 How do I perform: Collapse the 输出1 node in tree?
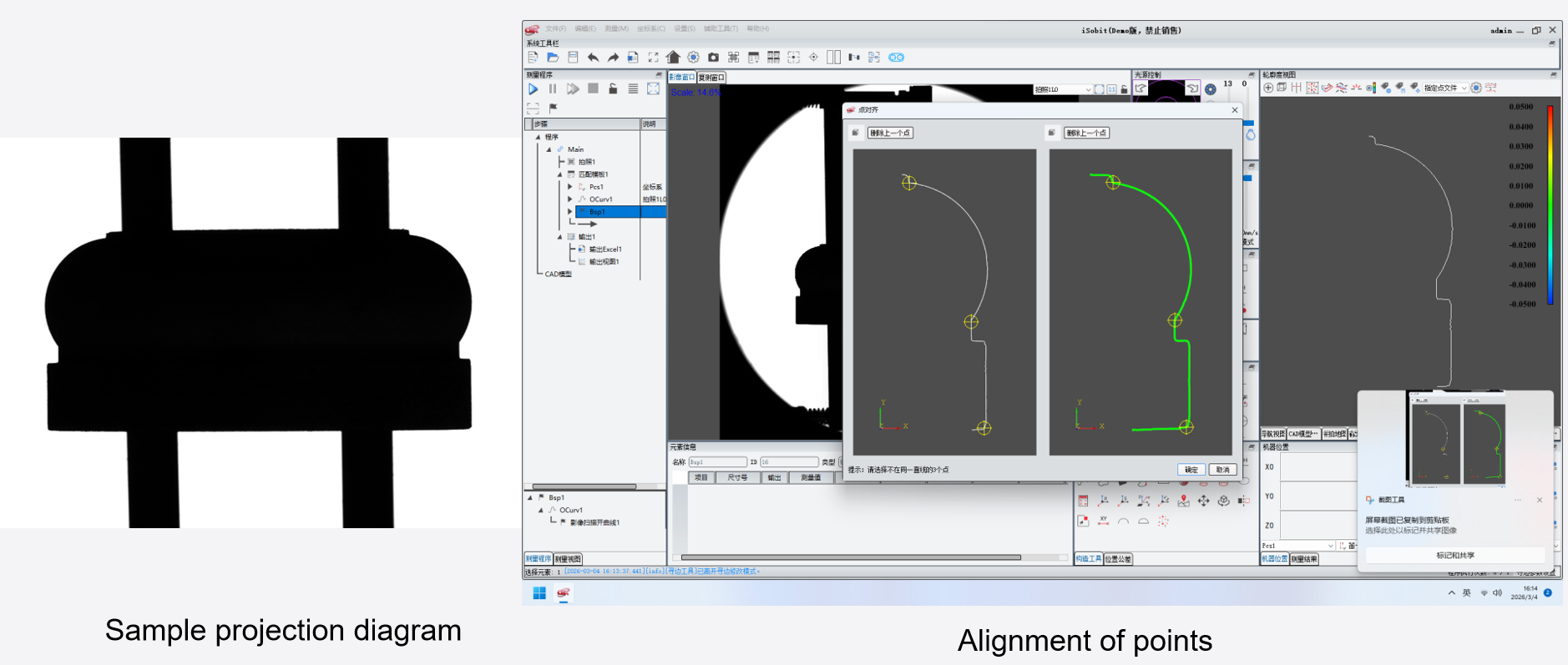click(x=559, y=237)
